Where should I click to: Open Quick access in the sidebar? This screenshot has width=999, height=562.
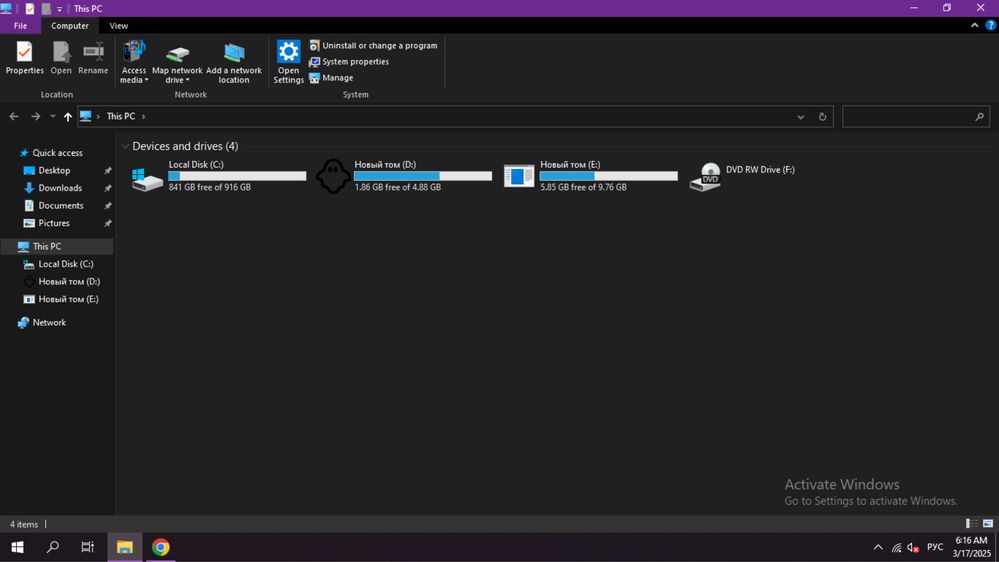pos(57,153)
